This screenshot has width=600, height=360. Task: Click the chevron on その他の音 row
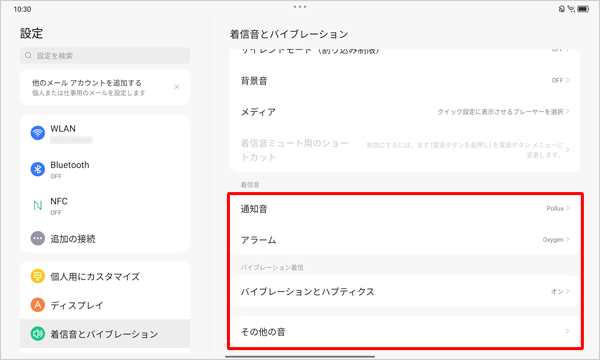coord(567,331)
